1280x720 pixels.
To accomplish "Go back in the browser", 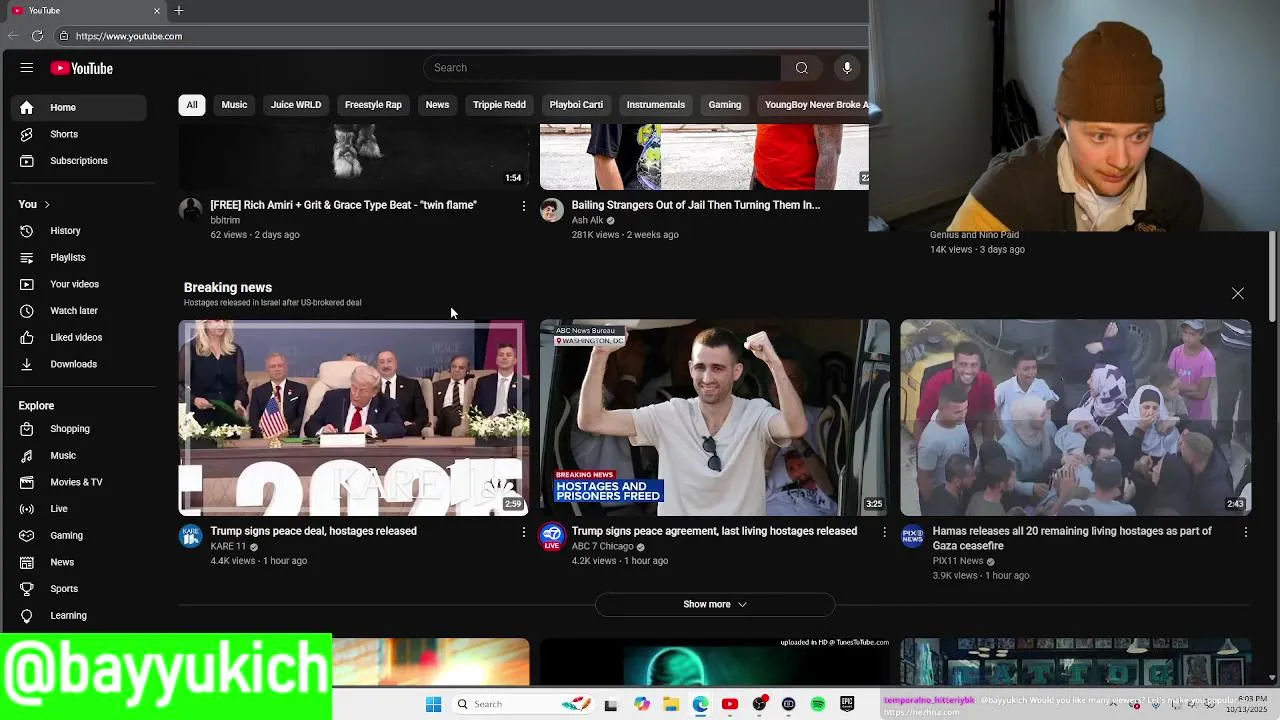I will tap(13, 36).
